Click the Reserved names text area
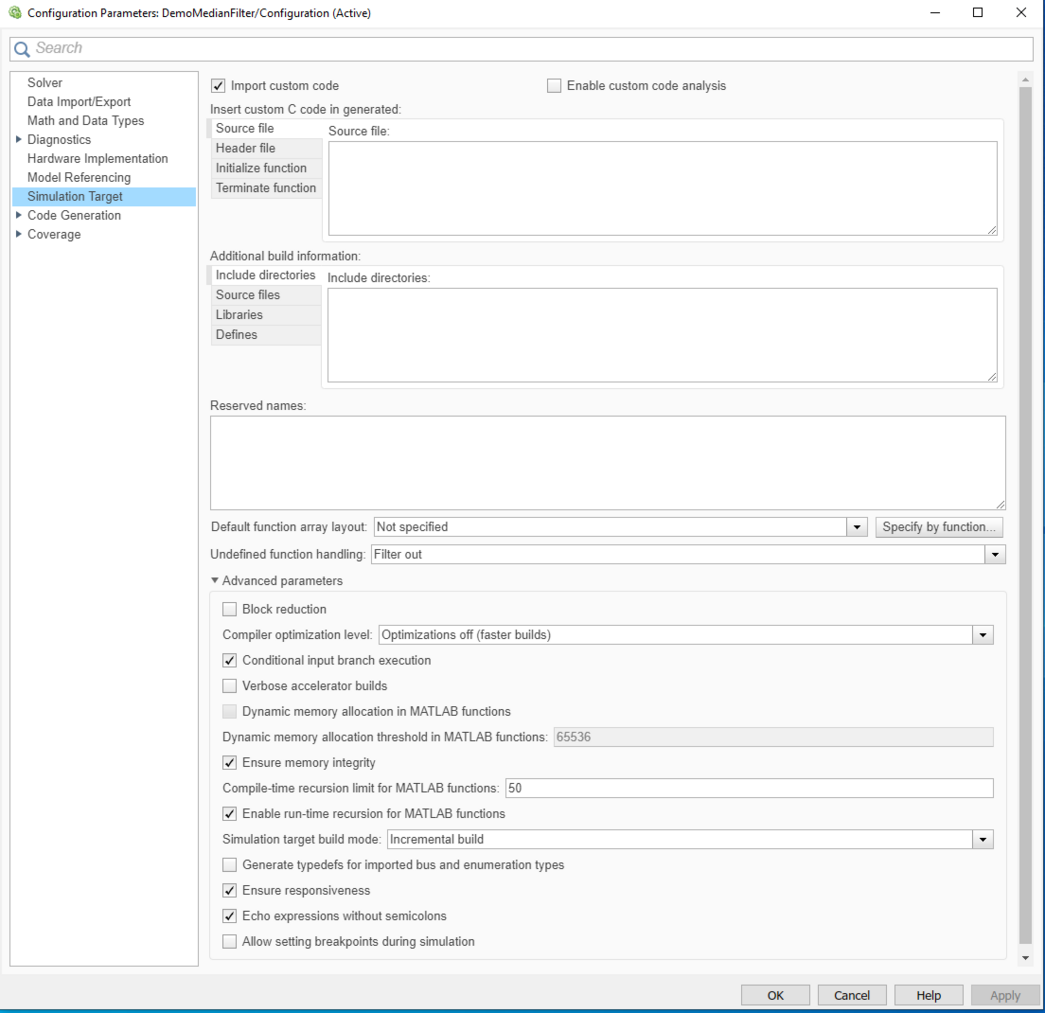 607,462
